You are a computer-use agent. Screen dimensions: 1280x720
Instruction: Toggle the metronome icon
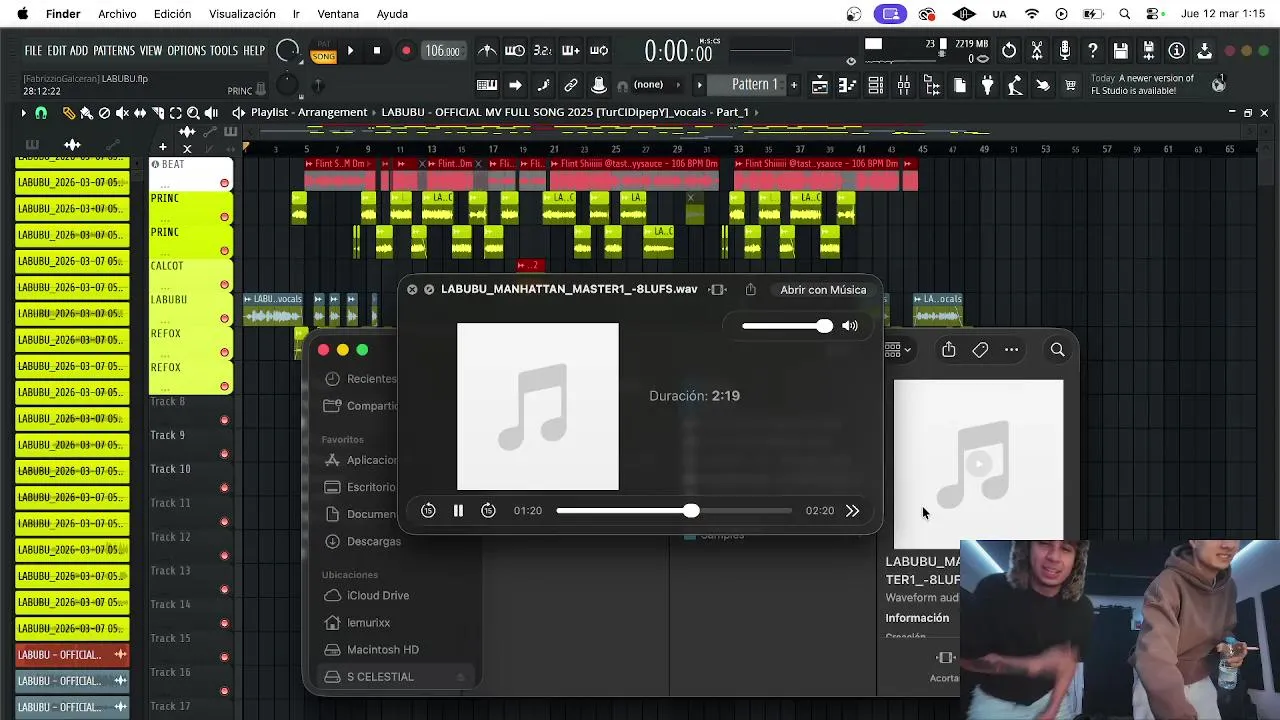(487, 51)
